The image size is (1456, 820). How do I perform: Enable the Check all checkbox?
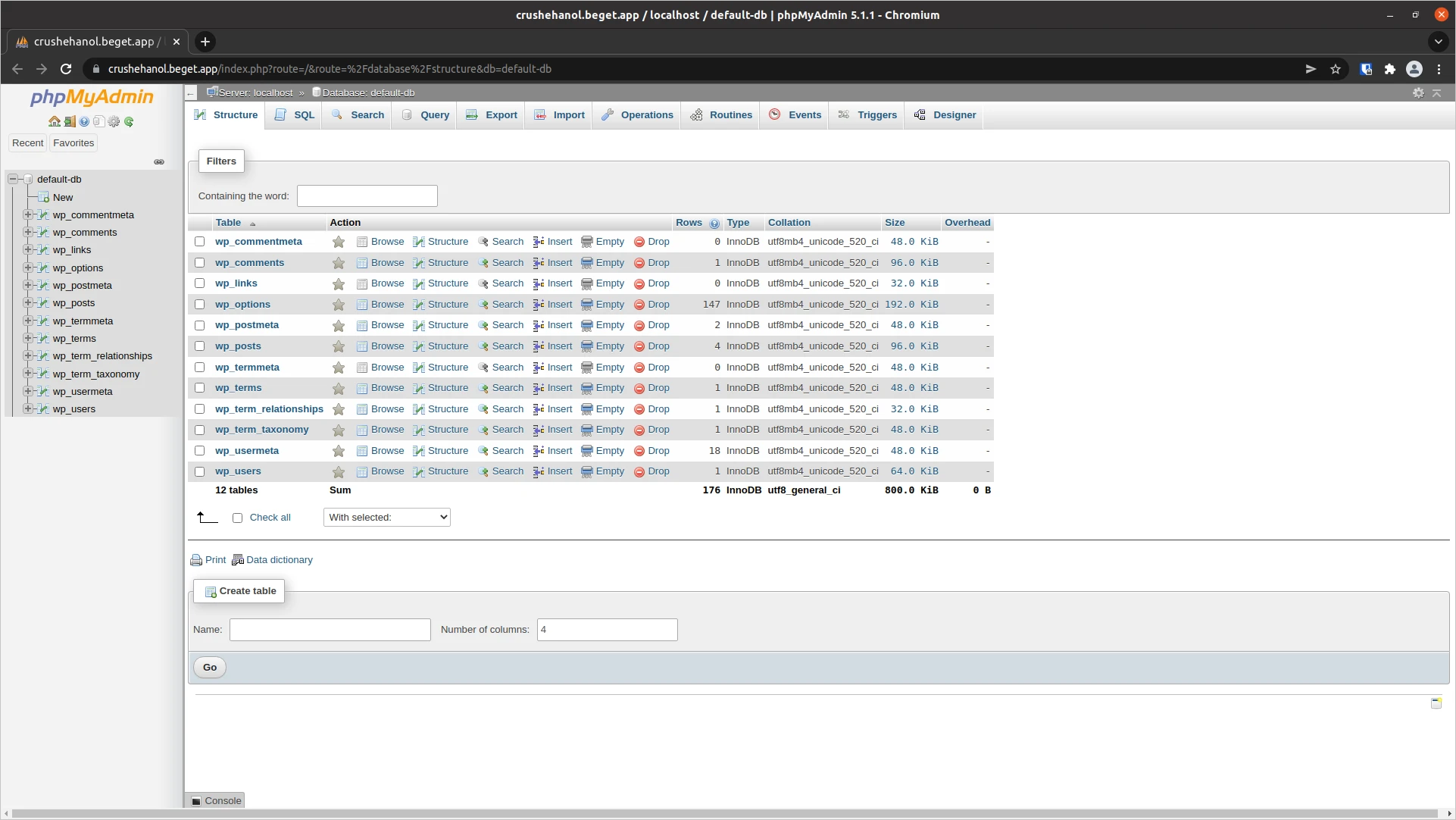point(238,518)
